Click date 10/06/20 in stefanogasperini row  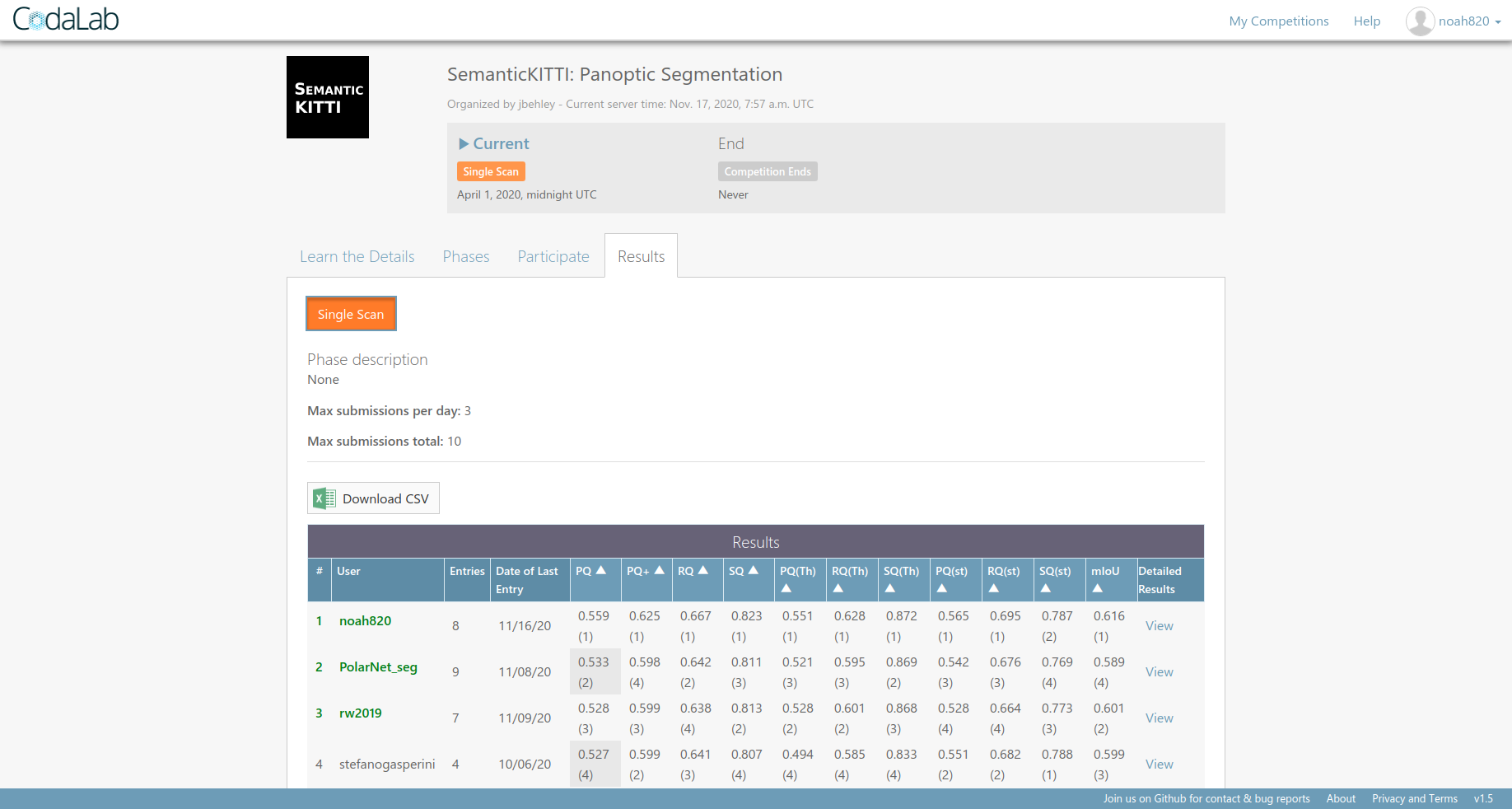click(525, 764)
